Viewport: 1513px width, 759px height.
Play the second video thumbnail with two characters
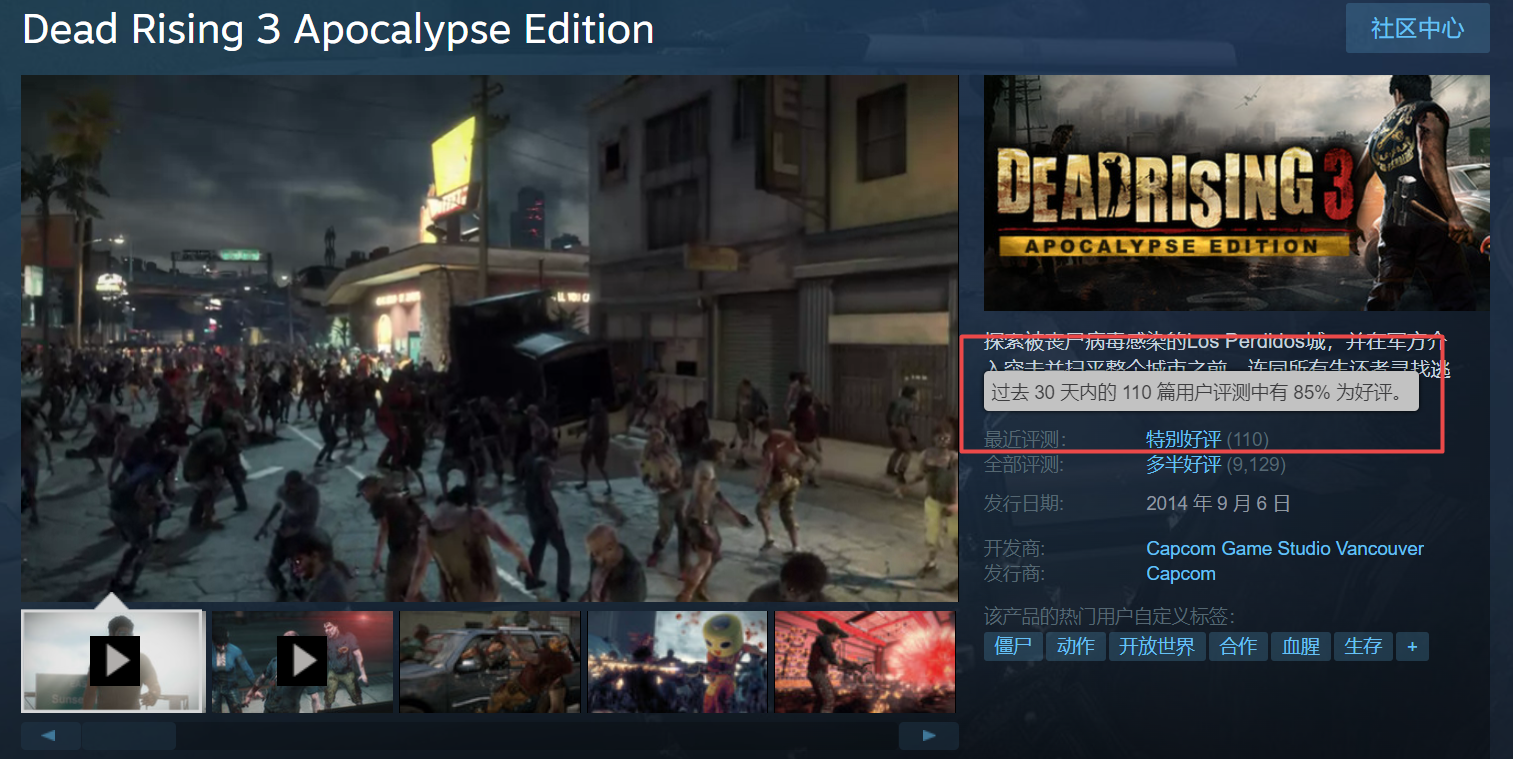pos(301,661)
